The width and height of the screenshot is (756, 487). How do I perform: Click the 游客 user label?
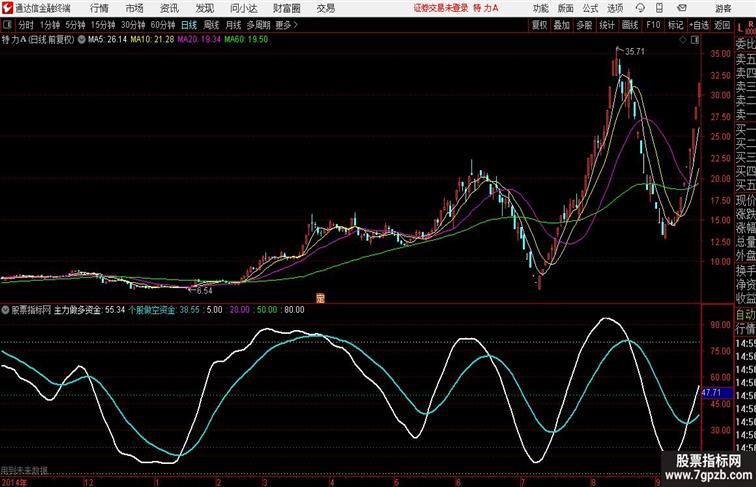(723, 8)
